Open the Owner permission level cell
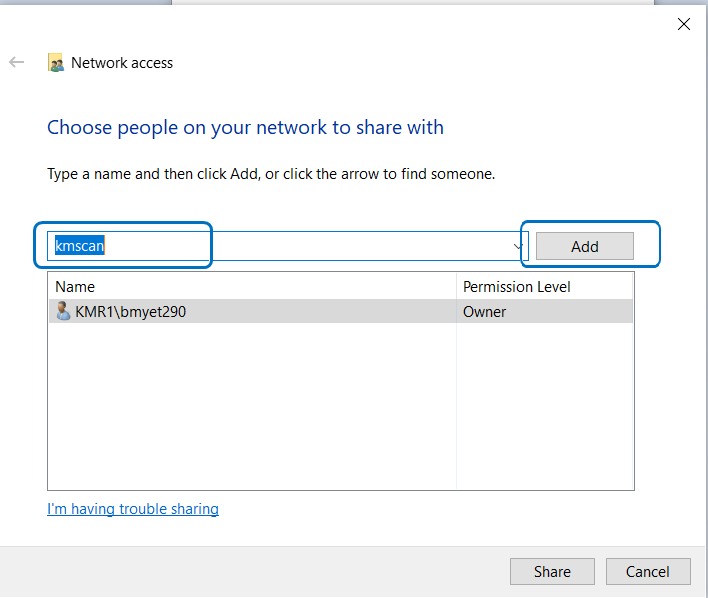 (x=485, y=311)
